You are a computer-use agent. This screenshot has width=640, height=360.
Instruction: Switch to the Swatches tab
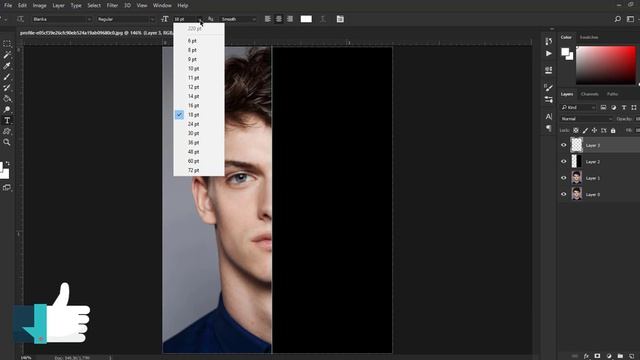[589, 37]
